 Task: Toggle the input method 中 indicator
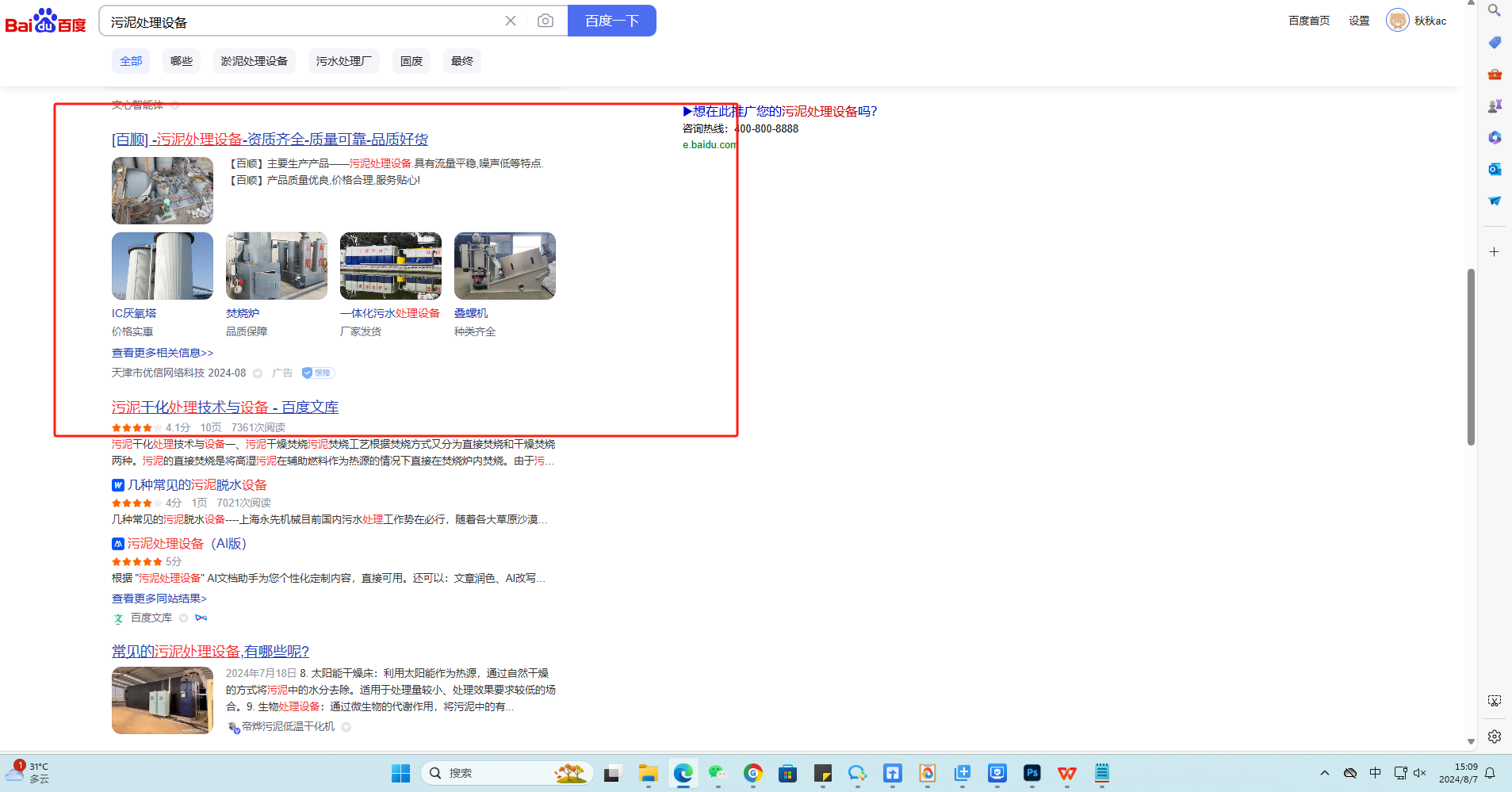(1375, 773)
